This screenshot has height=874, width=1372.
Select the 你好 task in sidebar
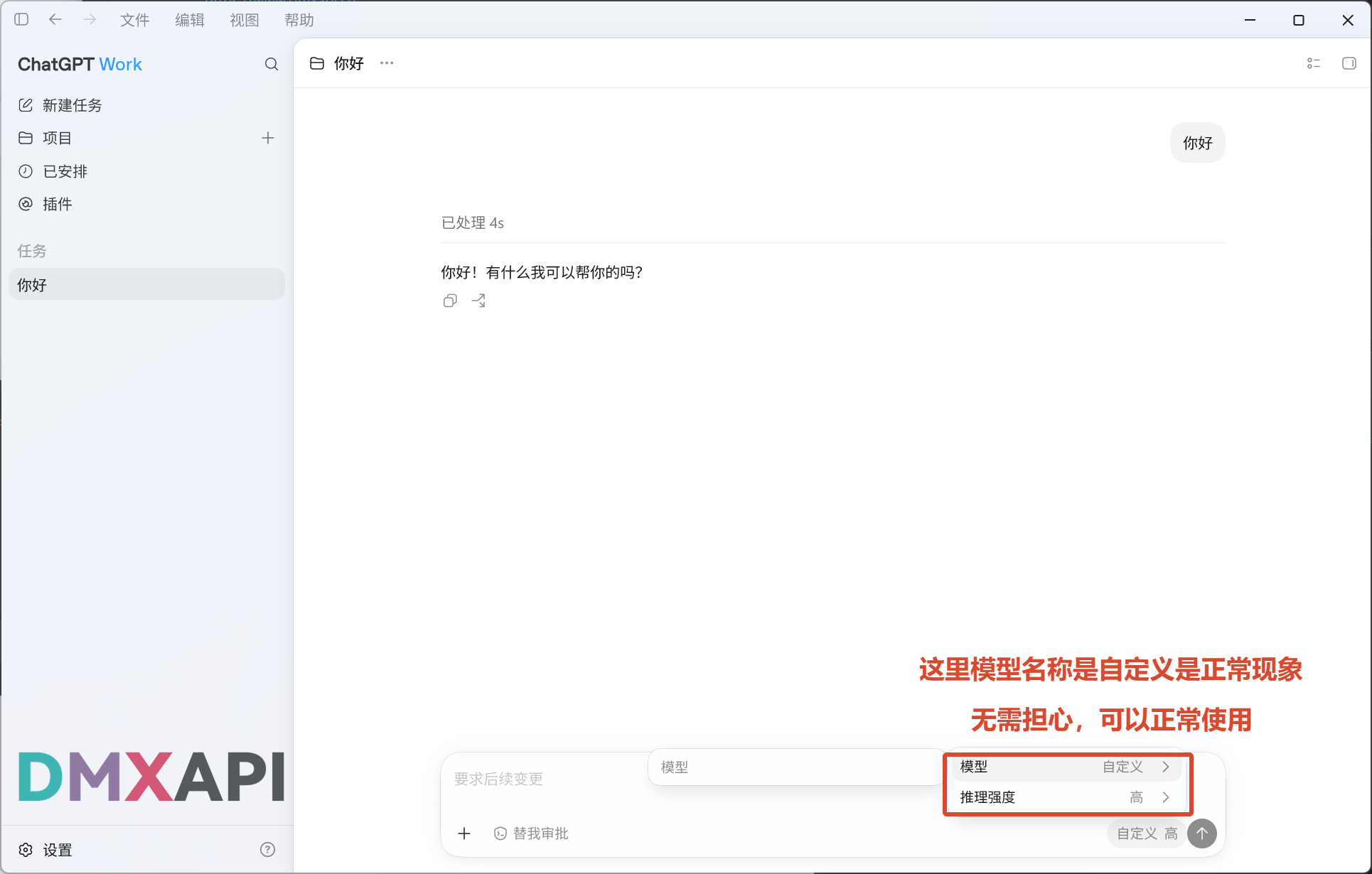[x=146, y=284]
